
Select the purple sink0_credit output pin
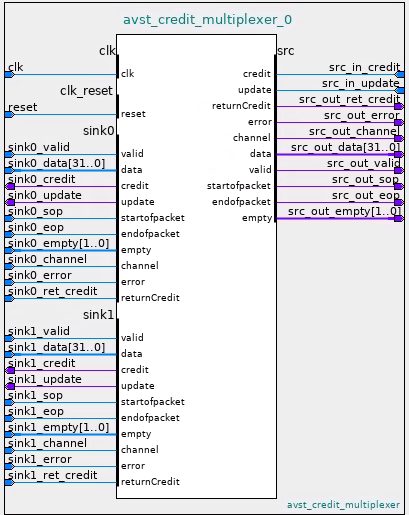pos(10,186)
